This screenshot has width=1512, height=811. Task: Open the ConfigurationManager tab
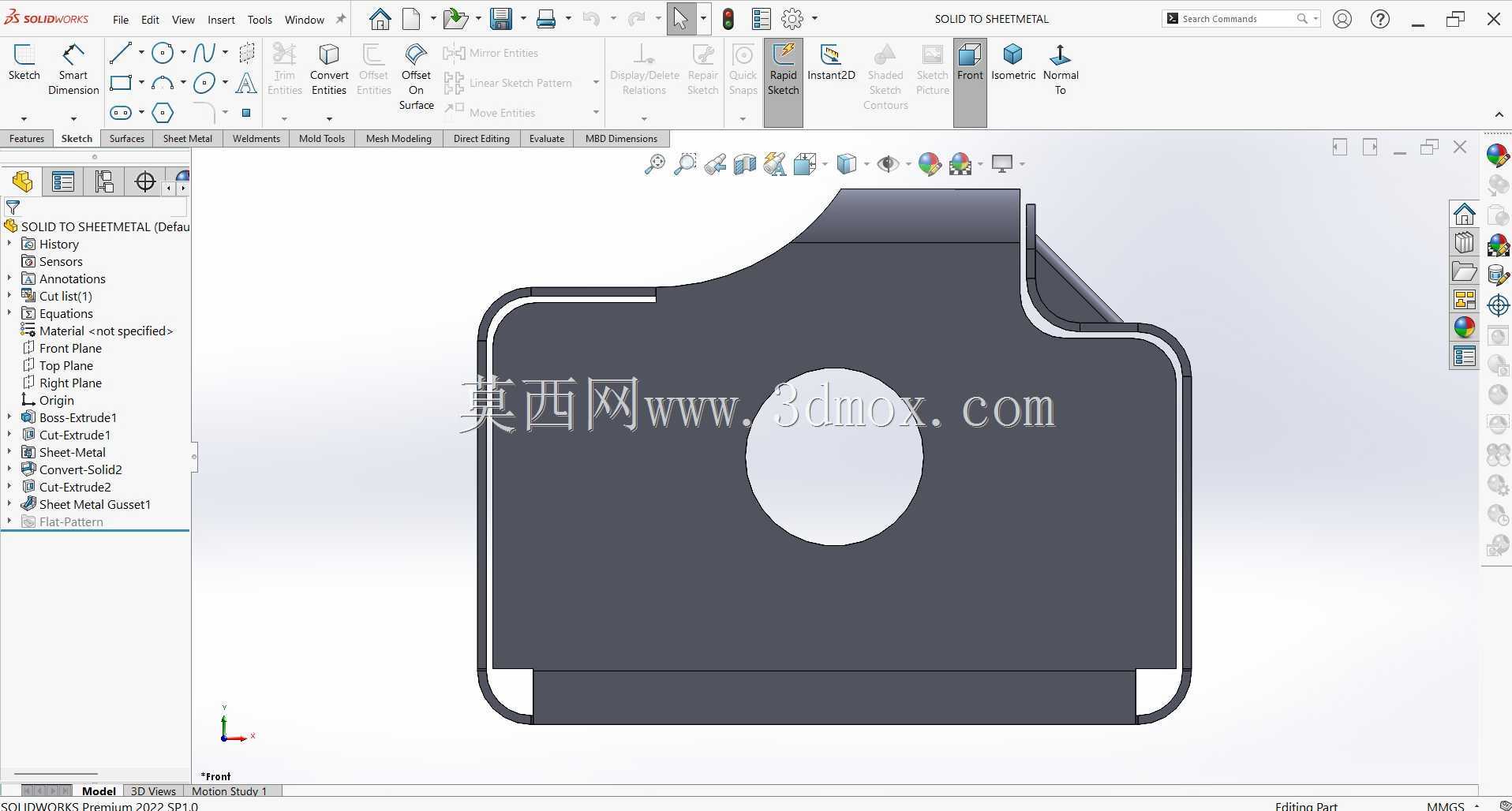coord(104,182)
